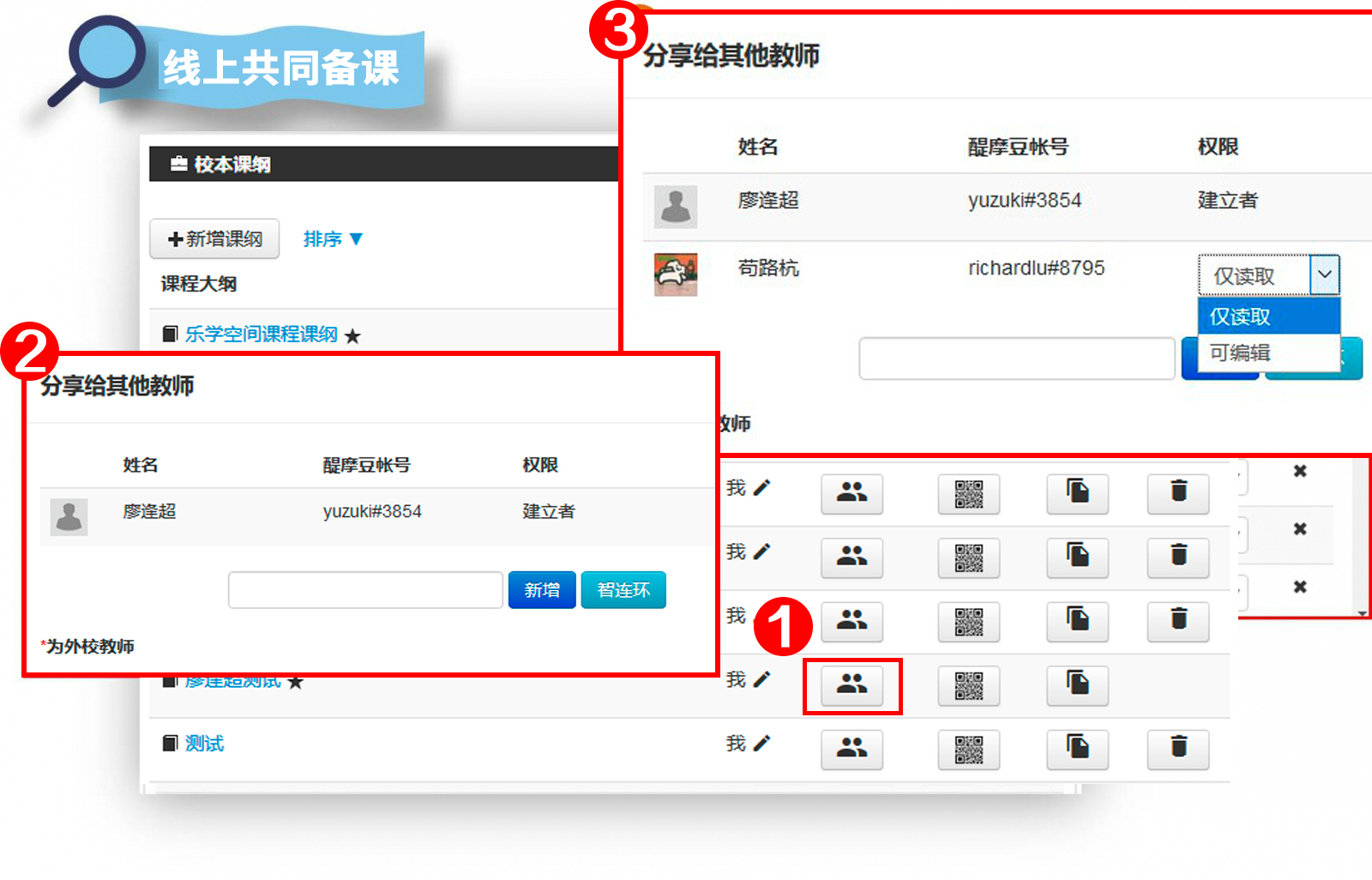Click 苟路杭's avatar thumbnail
1372x880 pixels.
pos(676,274)
